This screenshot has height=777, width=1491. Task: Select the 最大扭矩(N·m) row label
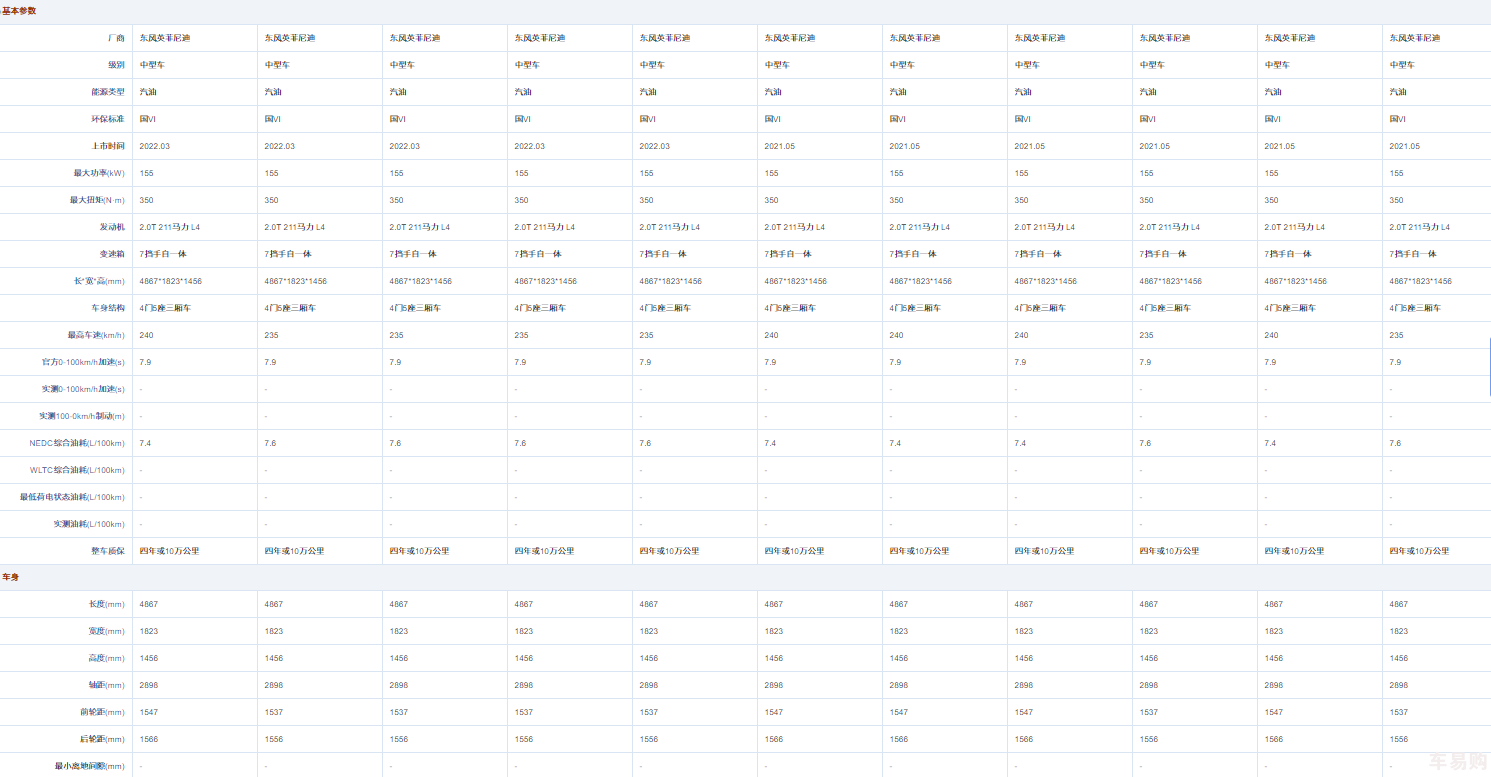[x=97, y=200]
